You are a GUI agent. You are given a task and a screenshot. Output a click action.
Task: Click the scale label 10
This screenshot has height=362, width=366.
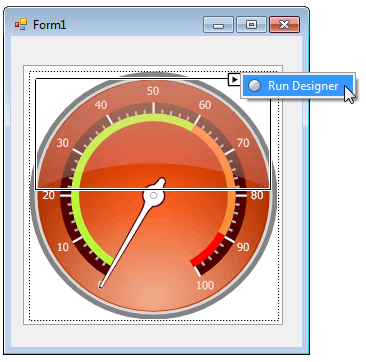(63, 247)
